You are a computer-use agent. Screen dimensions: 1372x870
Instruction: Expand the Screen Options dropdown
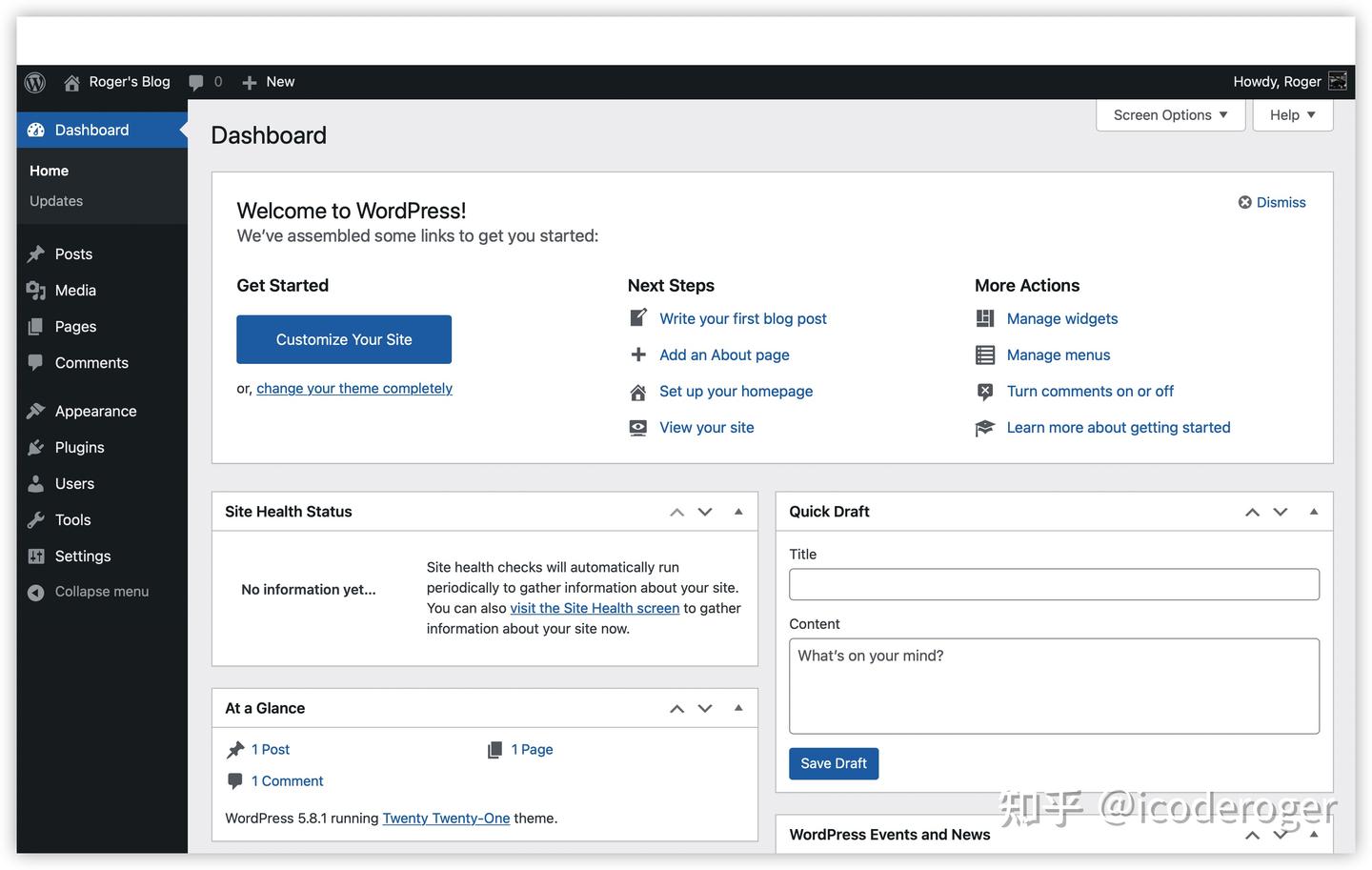pyautogui.click(x=1170, y=115)
